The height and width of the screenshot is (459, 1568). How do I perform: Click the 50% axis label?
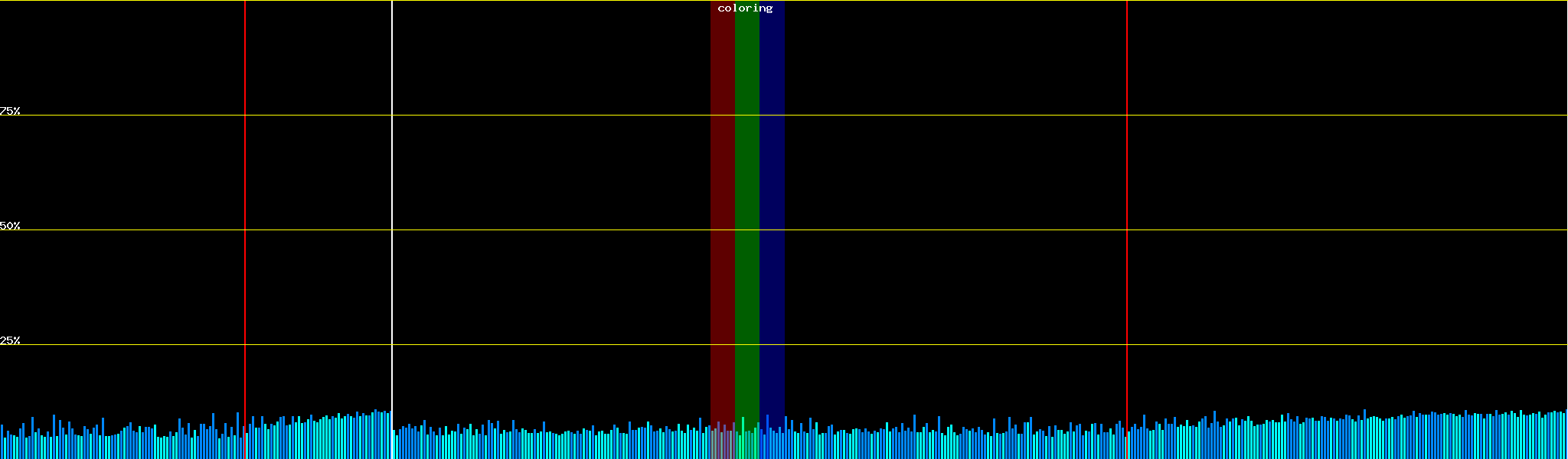coord(10,226)
